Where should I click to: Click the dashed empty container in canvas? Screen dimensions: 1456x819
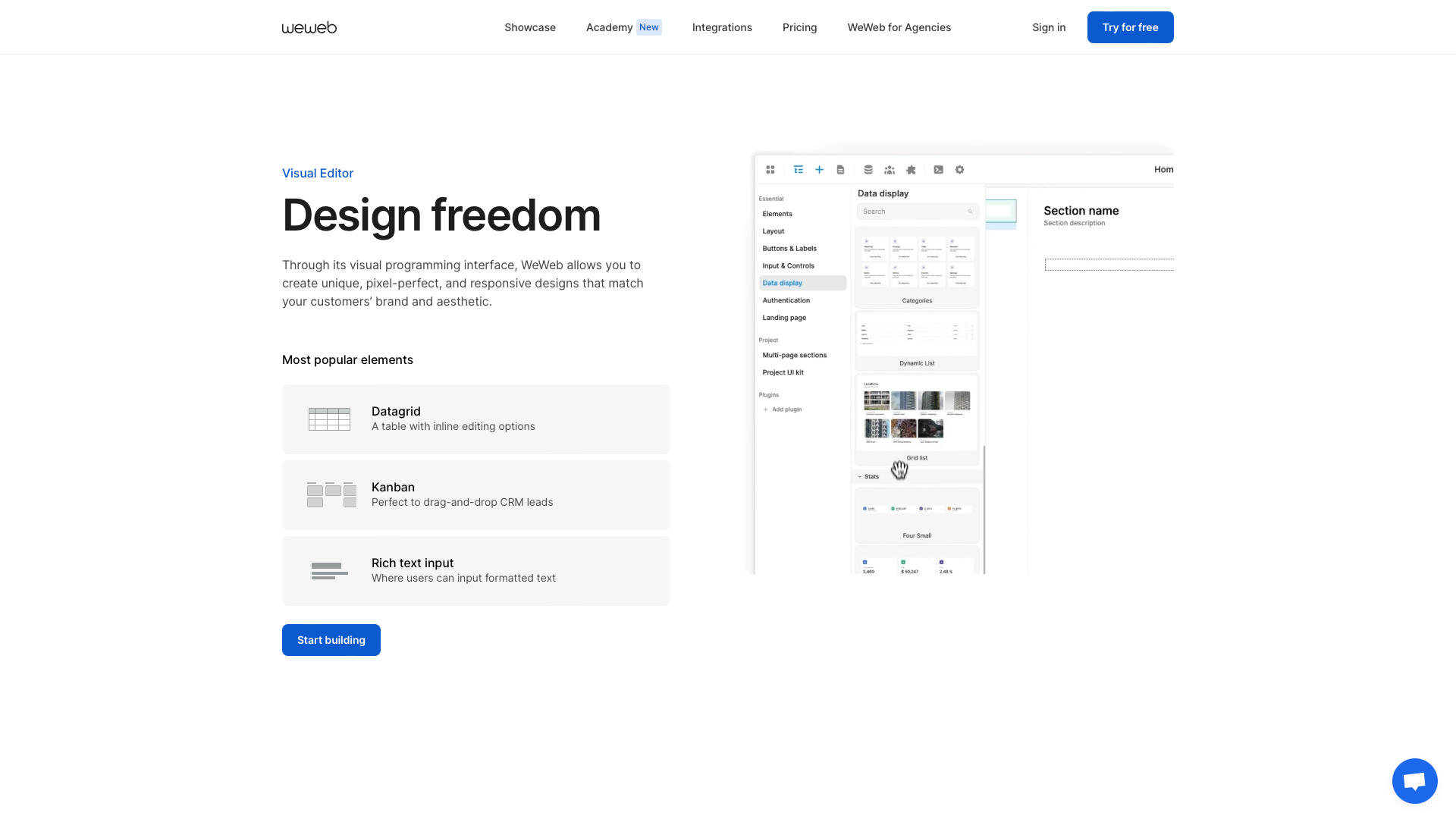click(1109, 265)
